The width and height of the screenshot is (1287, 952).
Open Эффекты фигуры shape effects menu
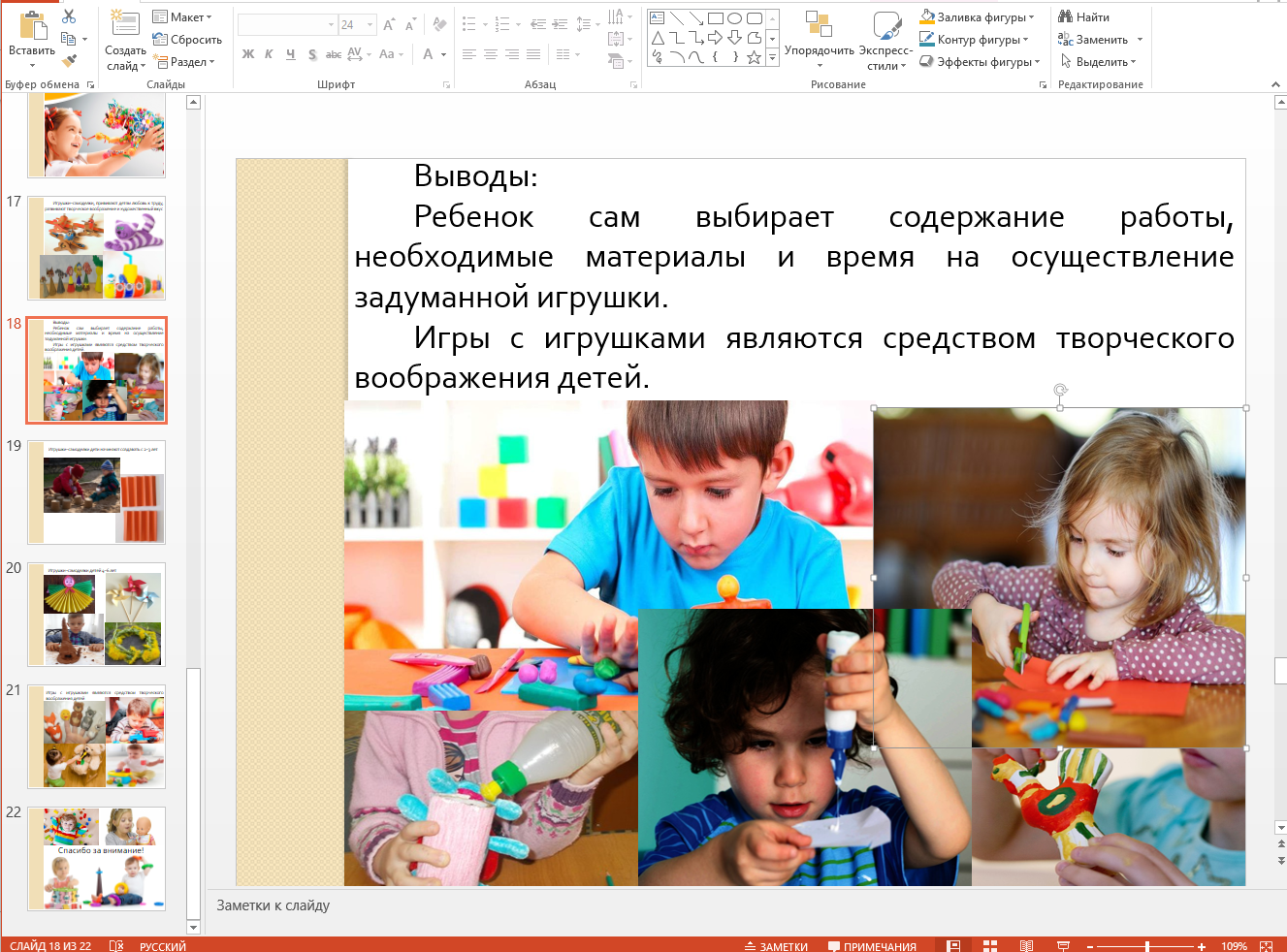click(980, 61)
